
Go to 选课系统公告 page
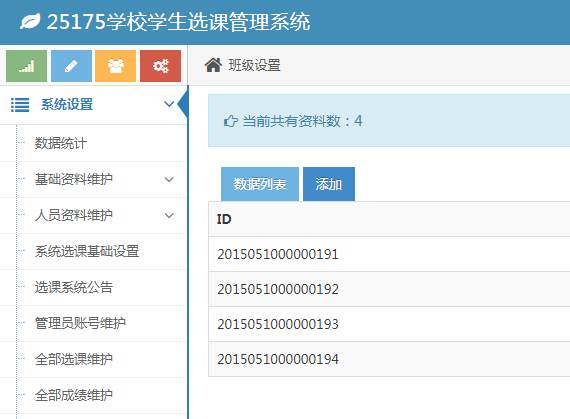(x=74, y=287)
